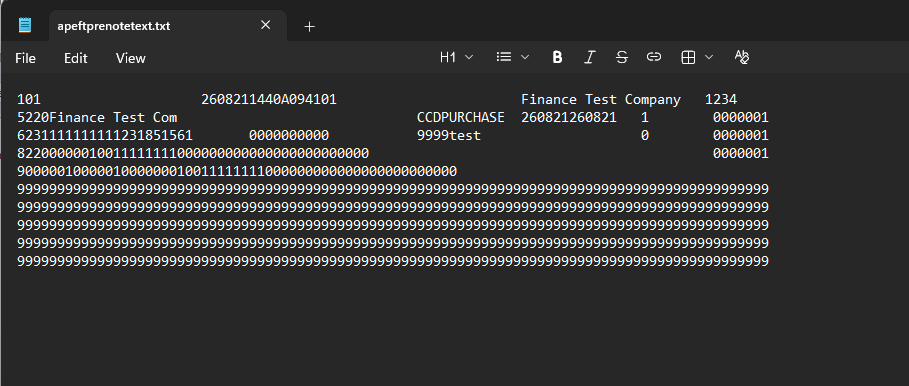Image resolution: width=909 pixels, height=386 pixels.
Task: Toggle strikethrough formatting
Action: click(621, 57)
